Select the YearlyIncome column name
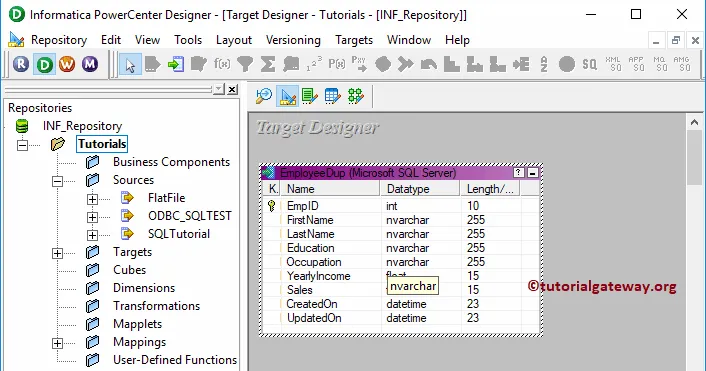The image size is (706, 371). click(318, 276)
